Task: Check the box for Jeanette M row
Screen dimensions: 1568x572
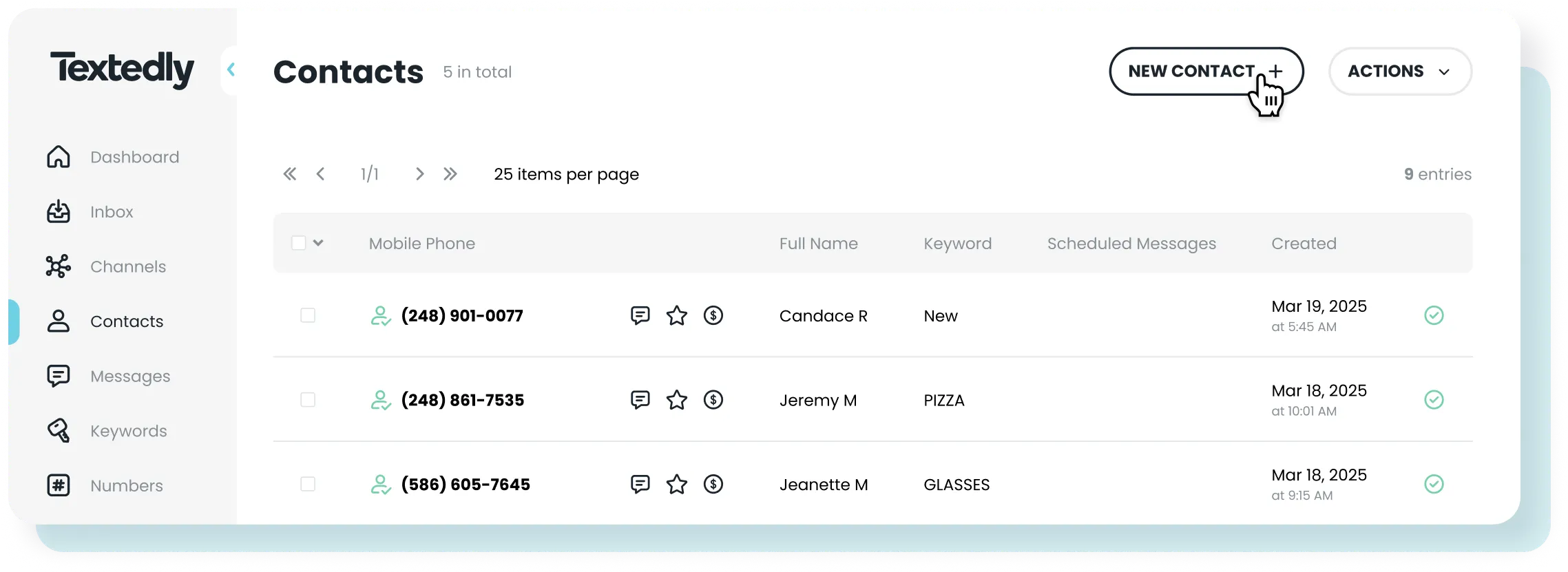Action: coord(308,485)
